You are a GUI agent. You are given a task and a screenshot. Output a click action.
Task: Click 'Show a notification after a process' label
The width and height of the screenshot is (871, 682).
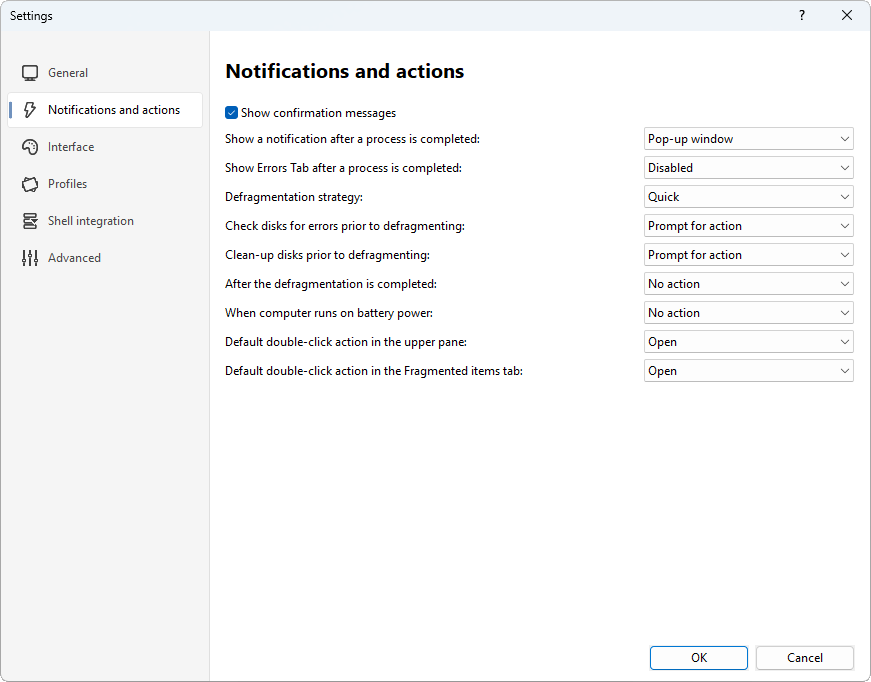pos(352,139)
